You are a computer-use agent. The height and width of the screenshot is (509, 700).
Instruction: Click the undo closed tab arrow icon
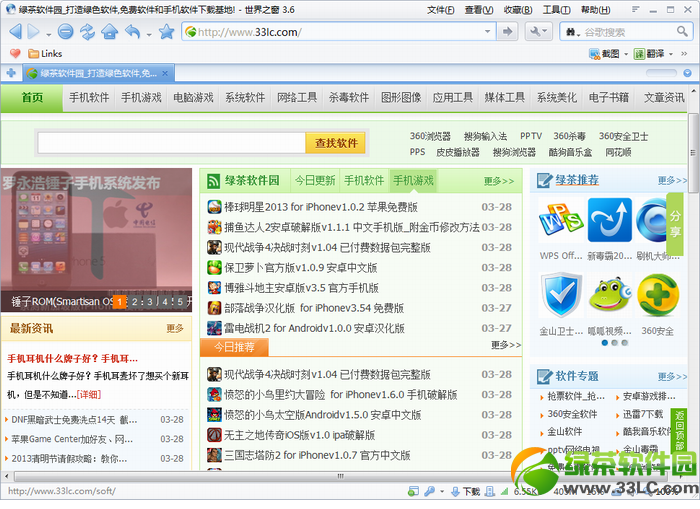[x=133, y=32]
